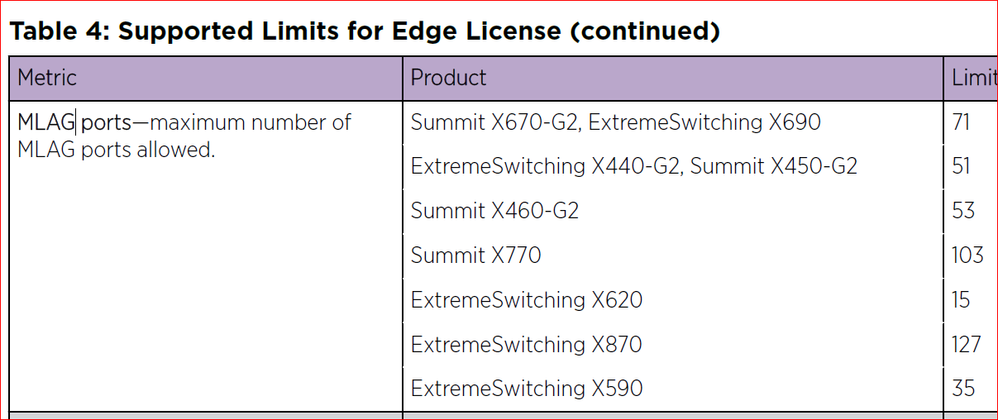Click the limit value 53
The width and height of the screenshot is (998, 420).
pyautogui.click(x=963, y=211)
